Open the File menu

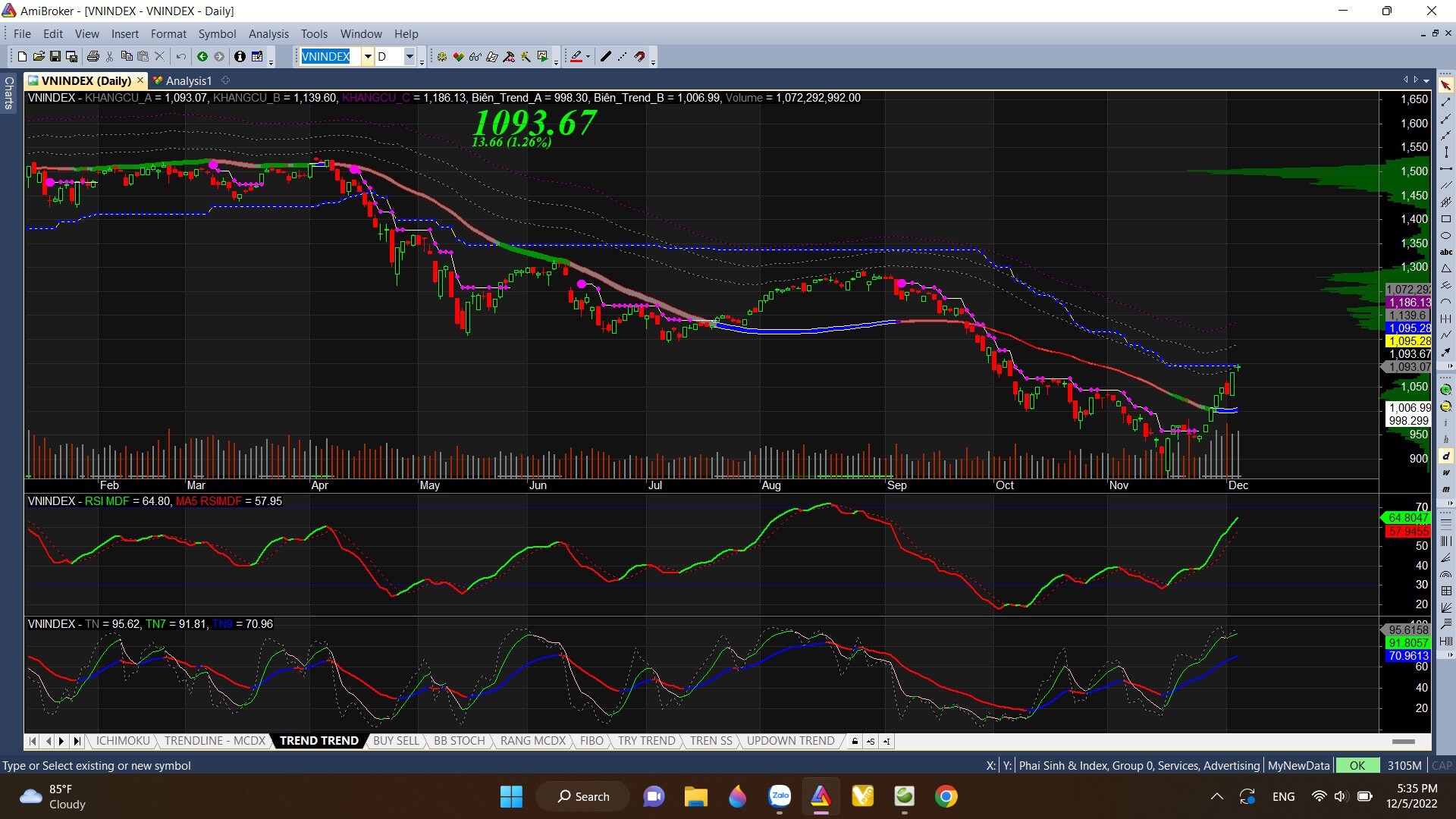(x=22, y=33)
